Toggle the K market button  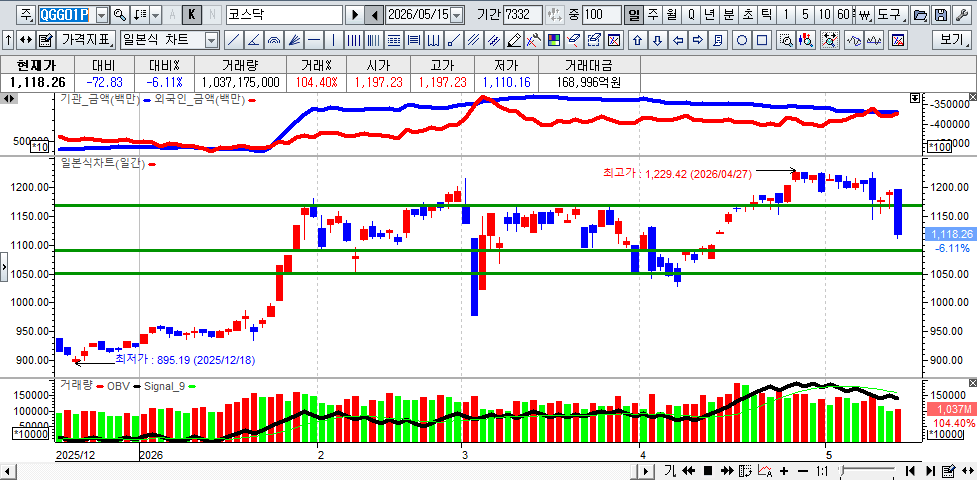[x=193, y=14]
